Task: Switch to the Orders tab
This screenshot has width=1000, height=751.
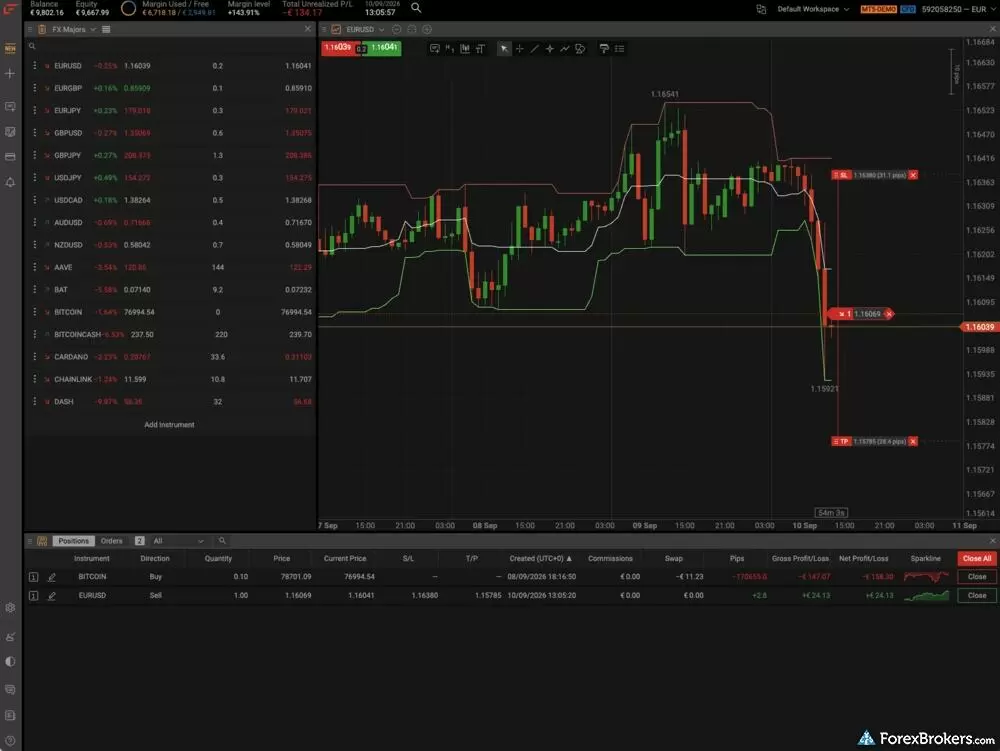Action: coord(112,541)
